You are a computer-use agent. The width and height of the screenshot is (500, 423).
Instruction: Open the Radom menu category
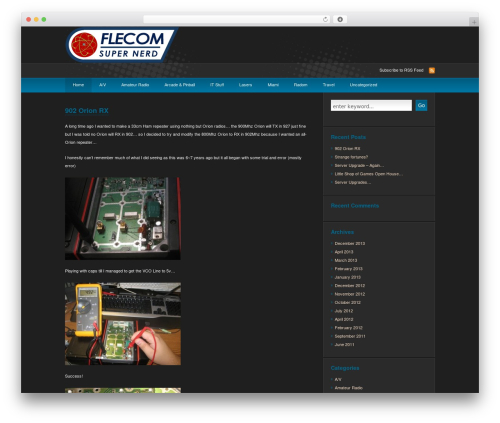coord(300,85)
